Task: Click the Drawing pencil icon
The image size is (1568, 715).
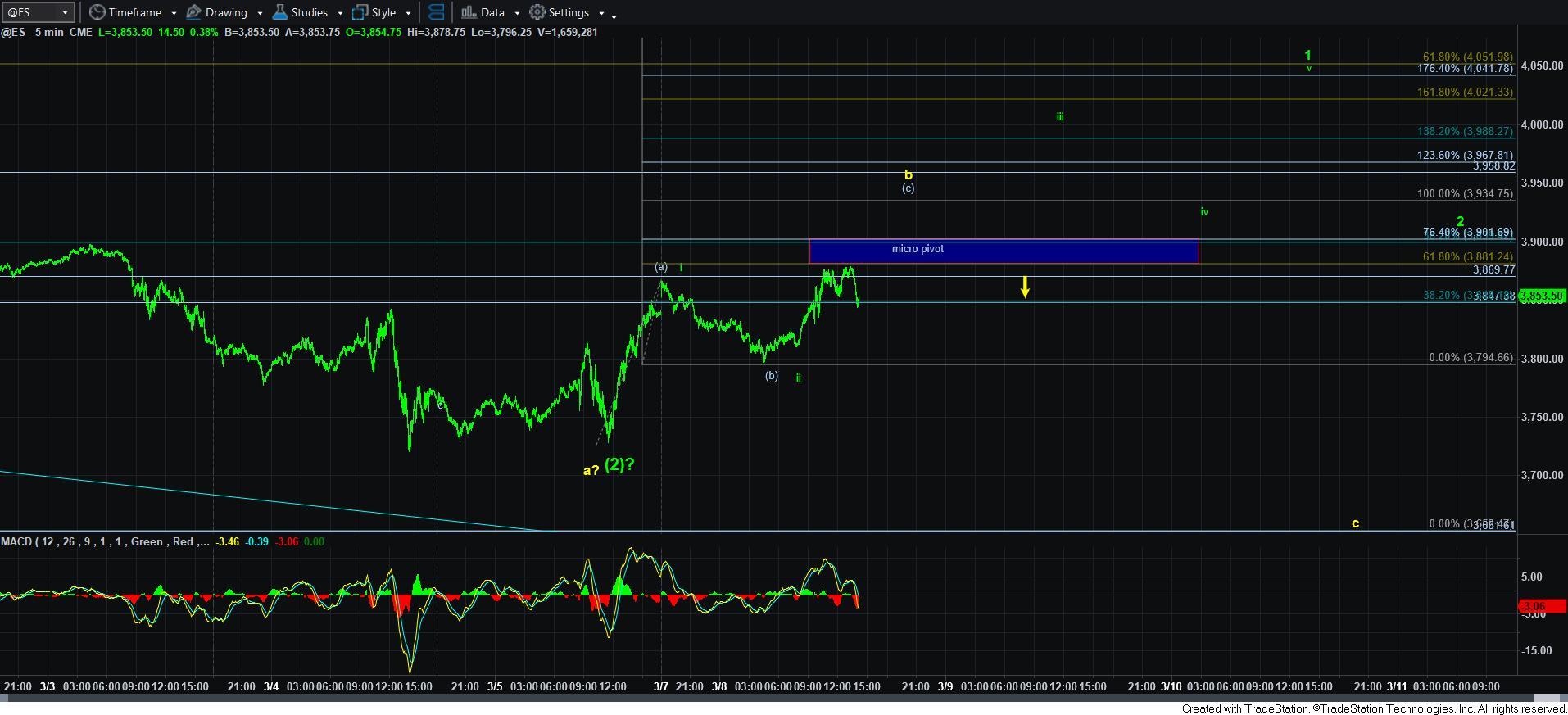Action: (193, 12)
